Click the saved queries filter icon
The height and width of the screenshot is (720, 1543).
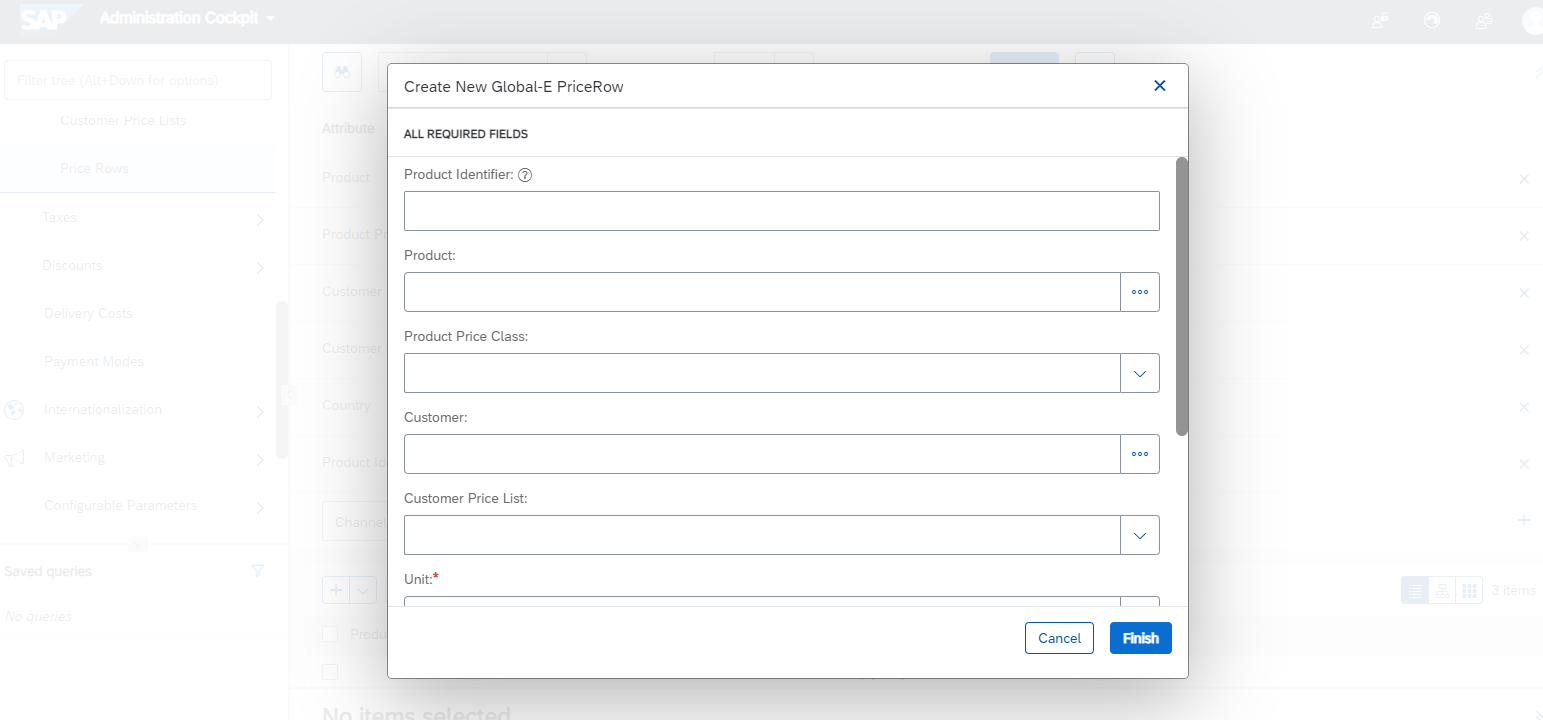258,571
